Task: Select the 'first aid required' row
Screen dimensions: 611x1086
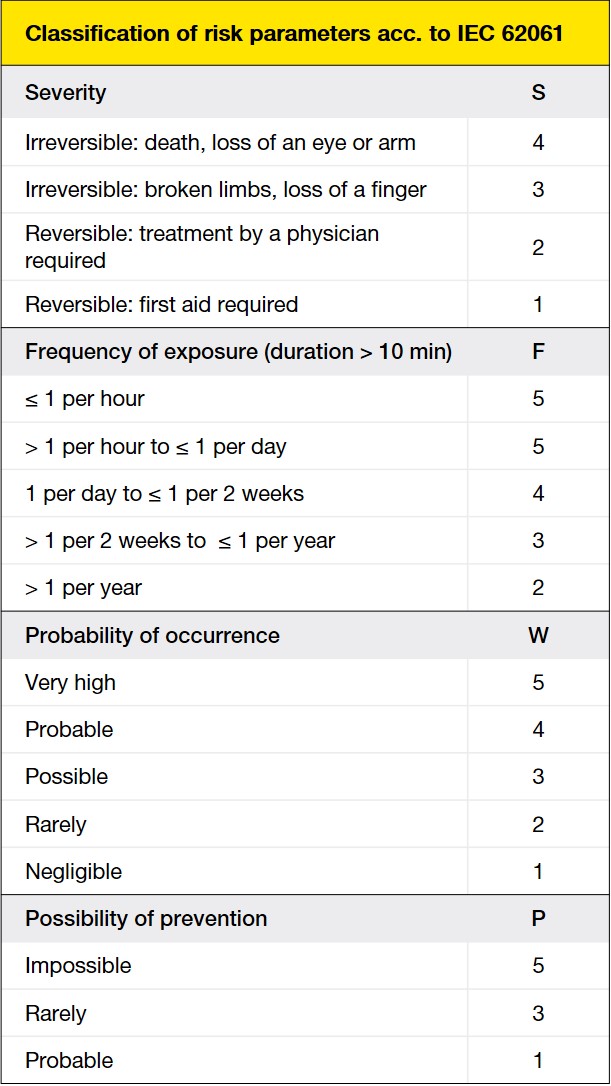Action: [x=162, y=304]
